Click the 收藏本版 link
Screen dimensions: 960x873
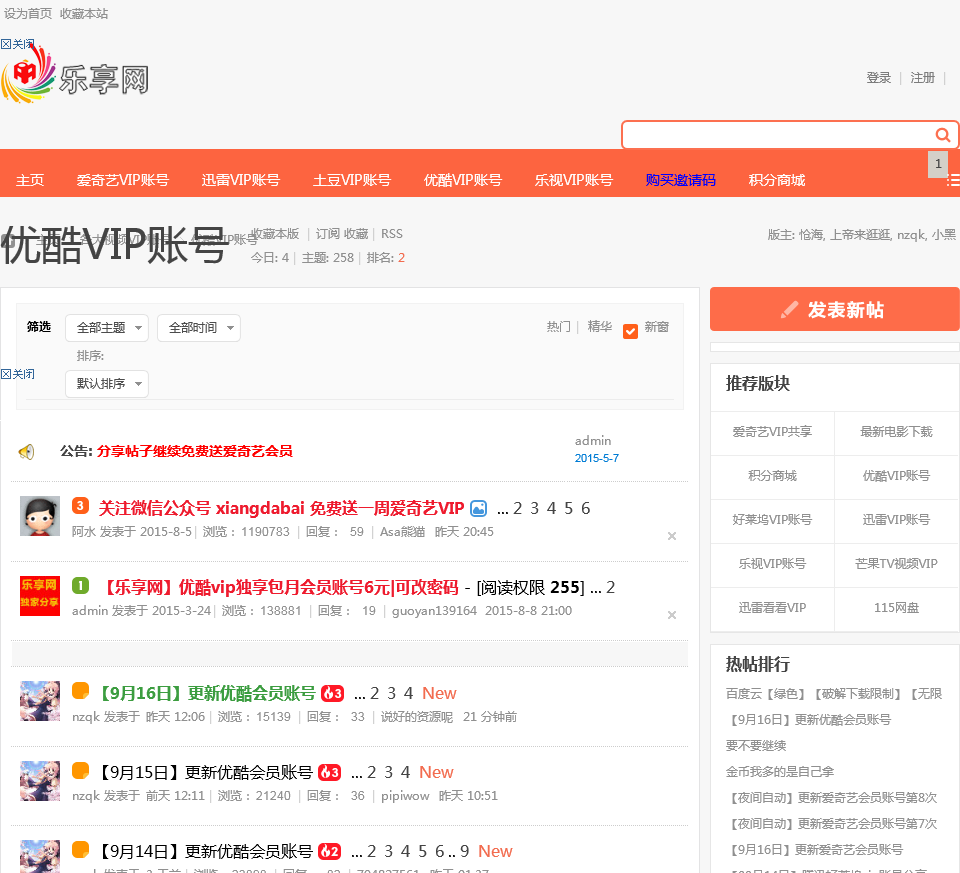(276, 234)
